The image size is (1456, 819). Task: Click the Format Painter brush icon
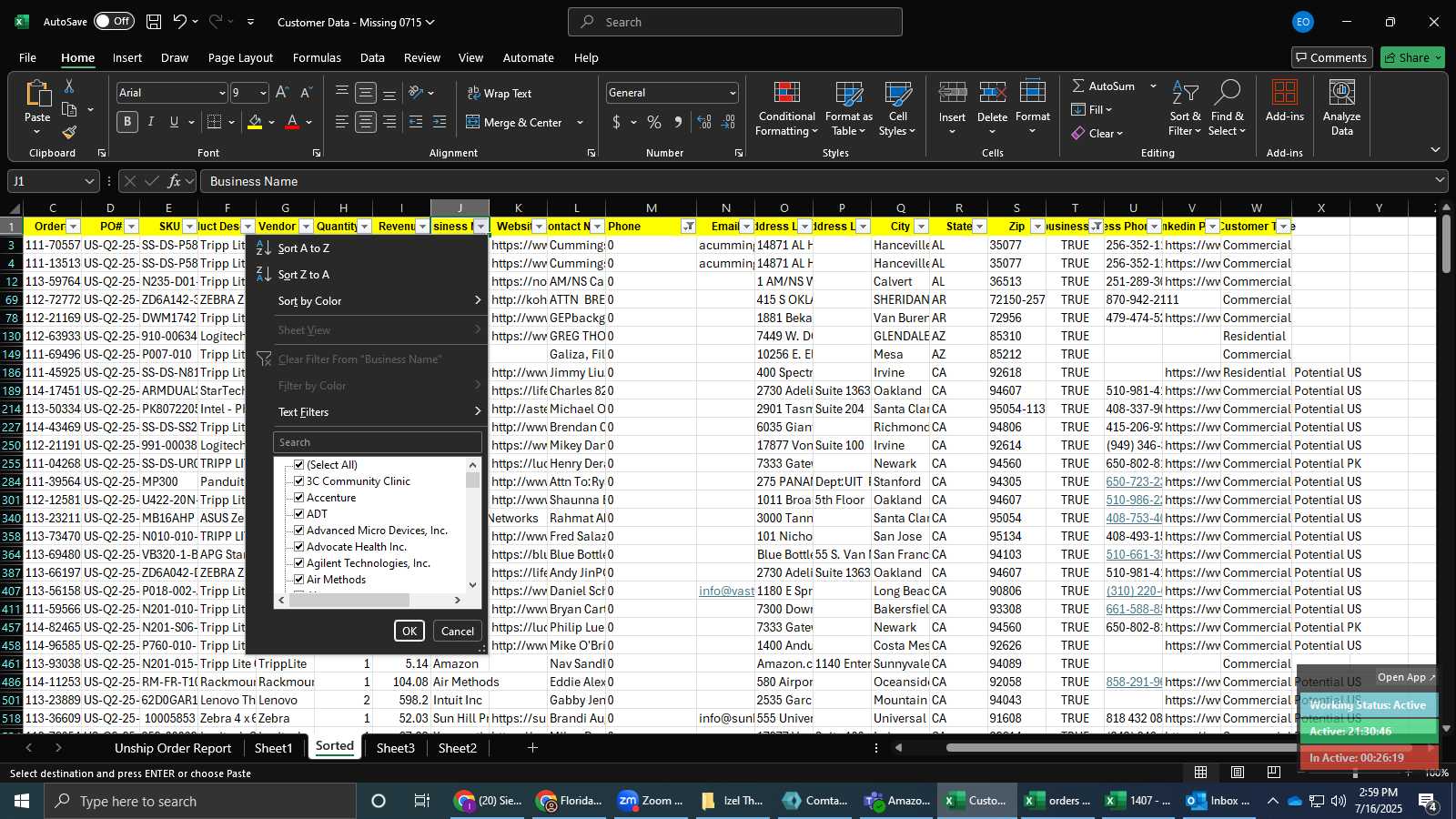click(x=69, y=133)
